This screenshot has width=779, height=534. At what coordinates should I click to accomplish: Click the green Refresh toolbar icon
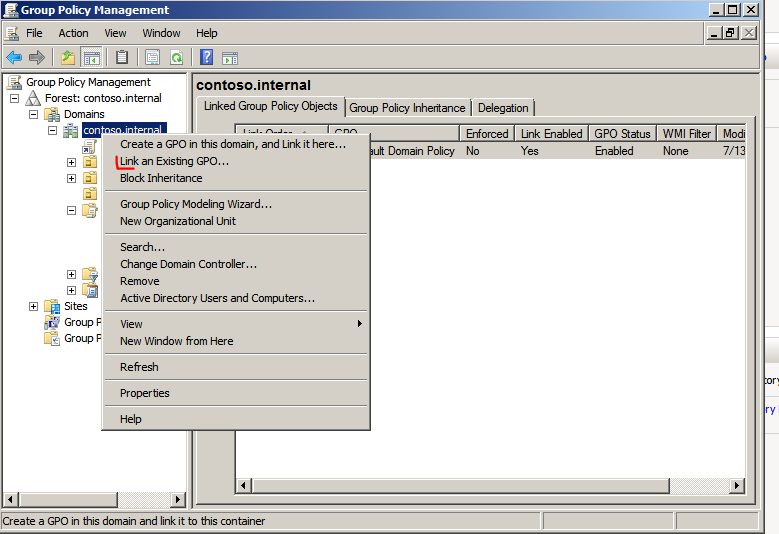(x=176, y=58)
